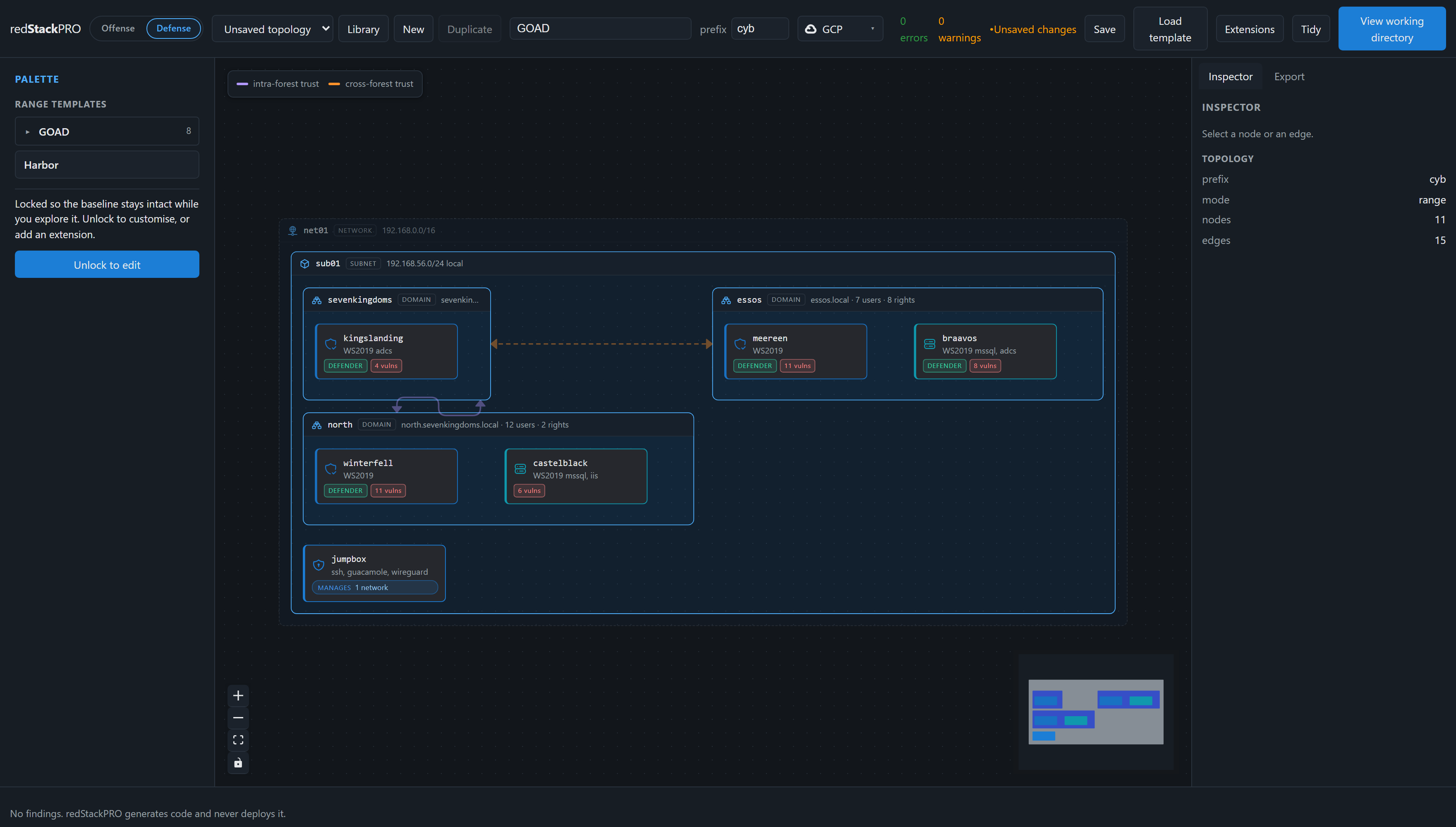Image resolution: width=1456 pixels, height=827 pixels.
Task: Open the Export tab
Action: pos(1289,76)
